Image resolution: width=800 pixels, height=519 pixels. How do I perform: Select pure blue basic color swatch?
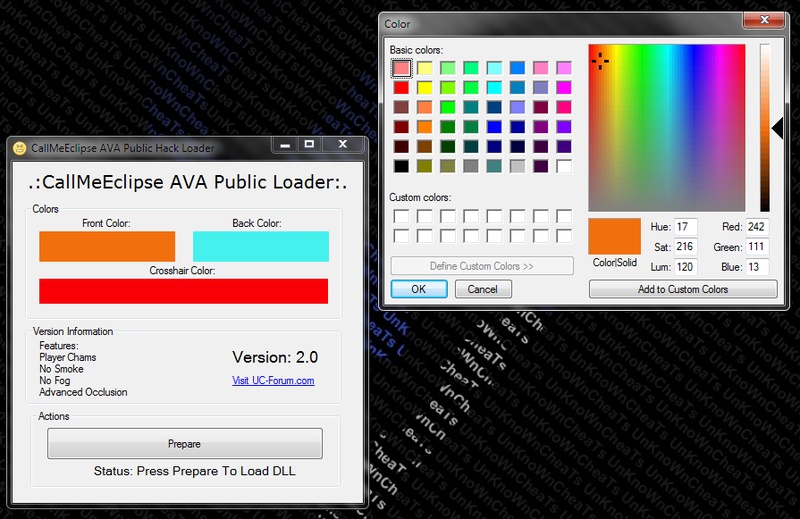point(494,127)
